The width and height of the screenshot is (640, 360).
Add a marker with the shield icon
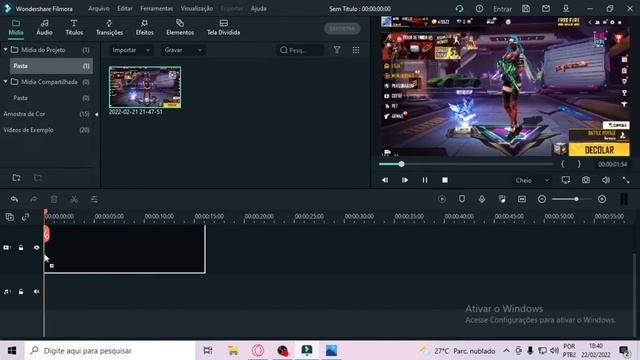point(462,199)
